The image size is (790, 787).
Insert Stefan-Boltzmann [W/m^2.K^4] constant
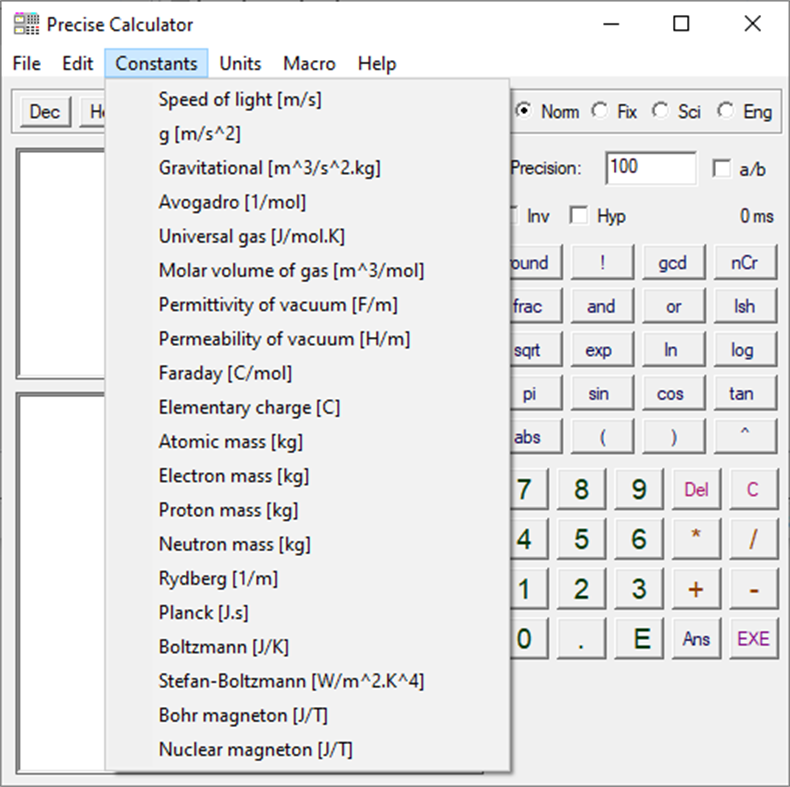(307, 681)
